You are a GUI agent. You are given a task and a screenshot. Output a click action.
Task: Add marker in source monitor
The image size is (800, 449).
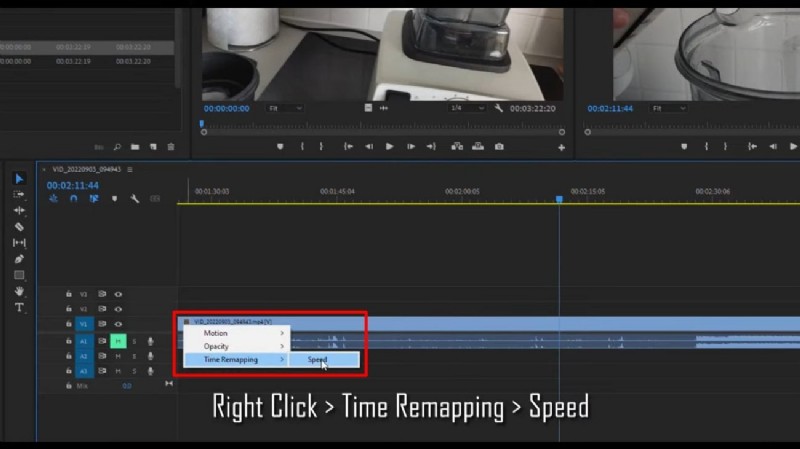pos(280,147)
